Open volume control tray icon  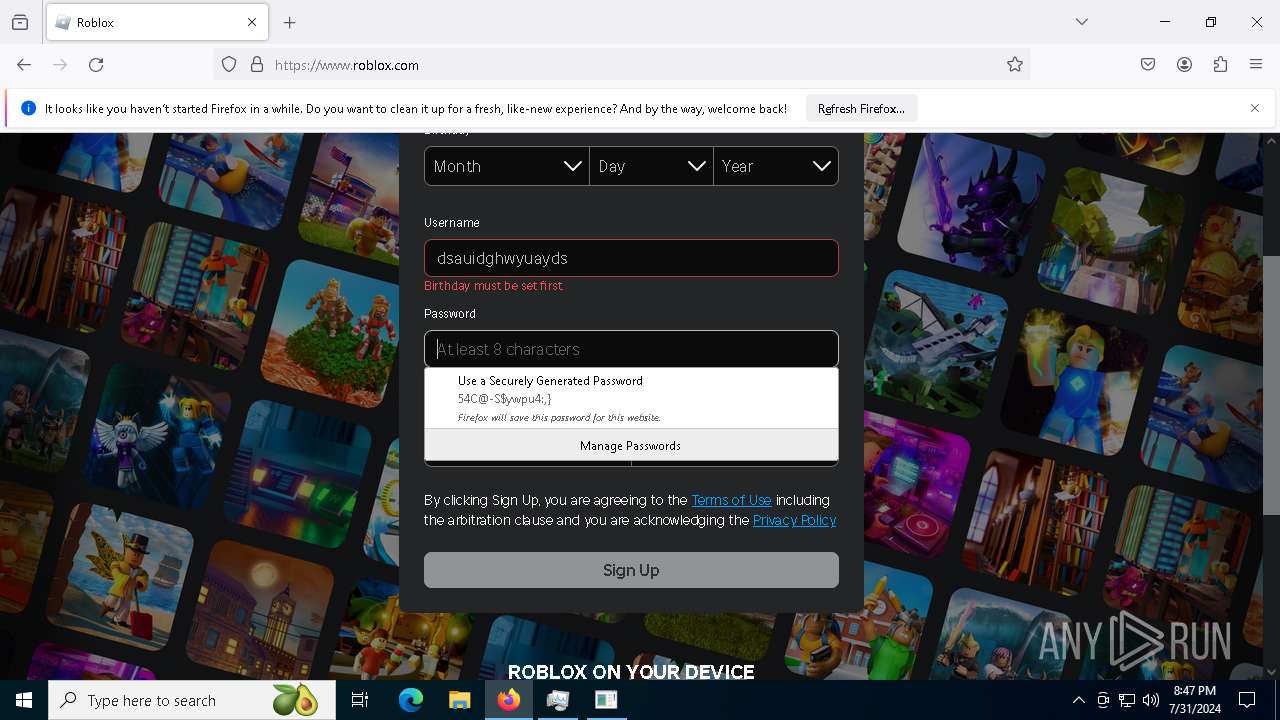click(1151, 700)
